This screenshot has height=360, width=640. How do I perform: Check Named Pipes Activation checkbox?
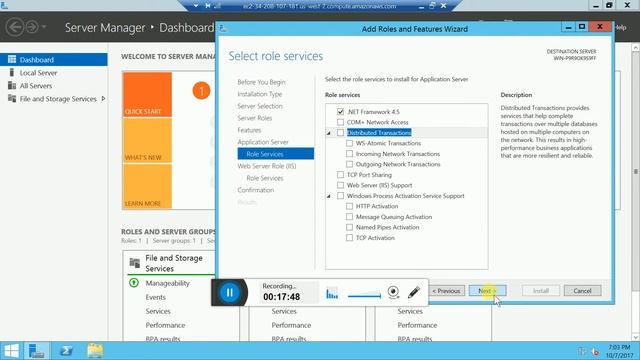pos(349,227)
